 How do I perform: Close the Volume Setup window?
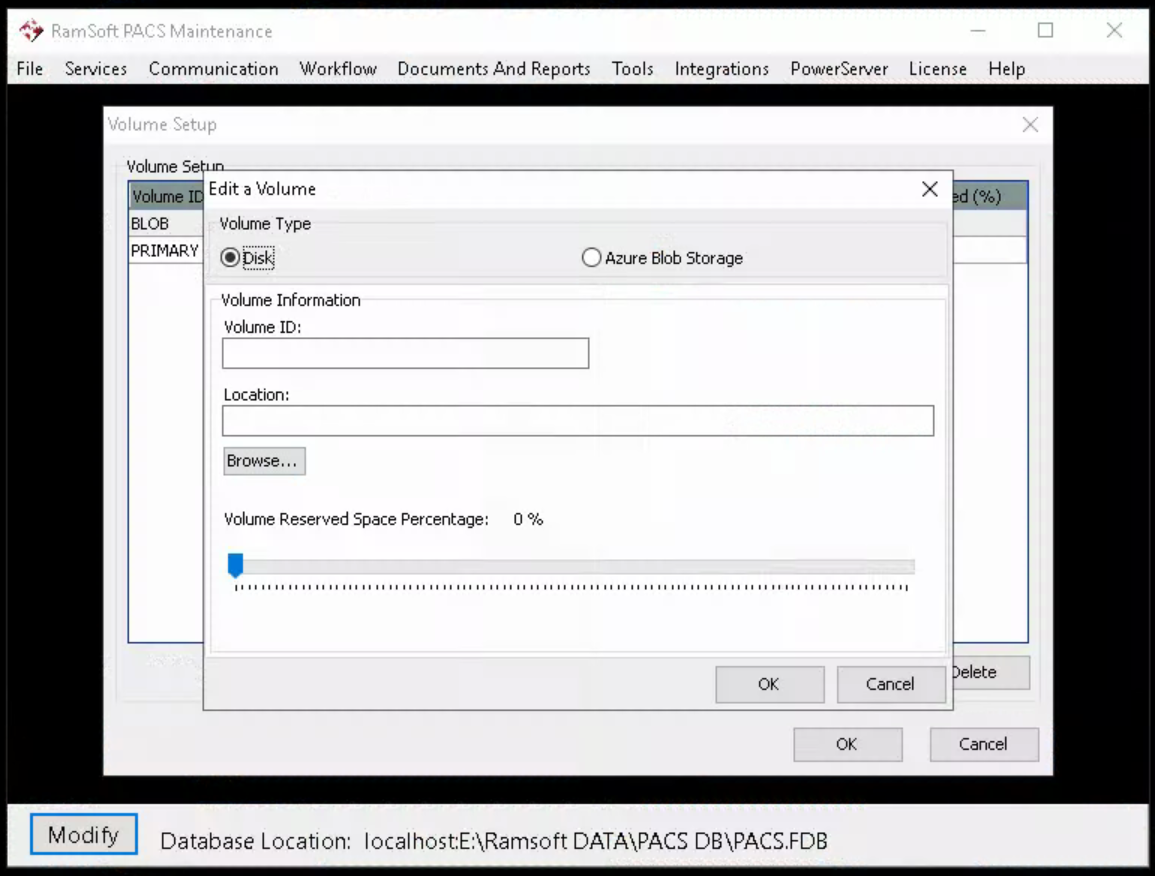1030,125
